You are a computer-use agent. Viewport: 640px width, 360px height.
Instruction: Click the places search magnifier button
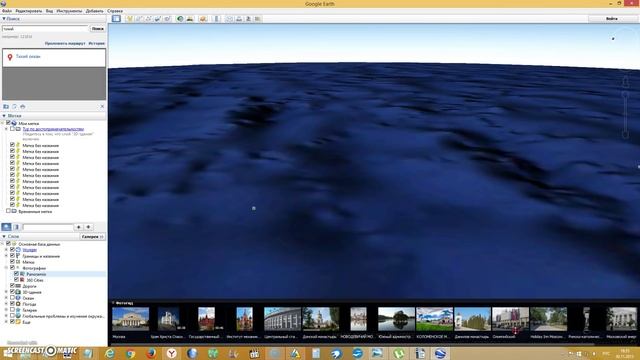7,227
